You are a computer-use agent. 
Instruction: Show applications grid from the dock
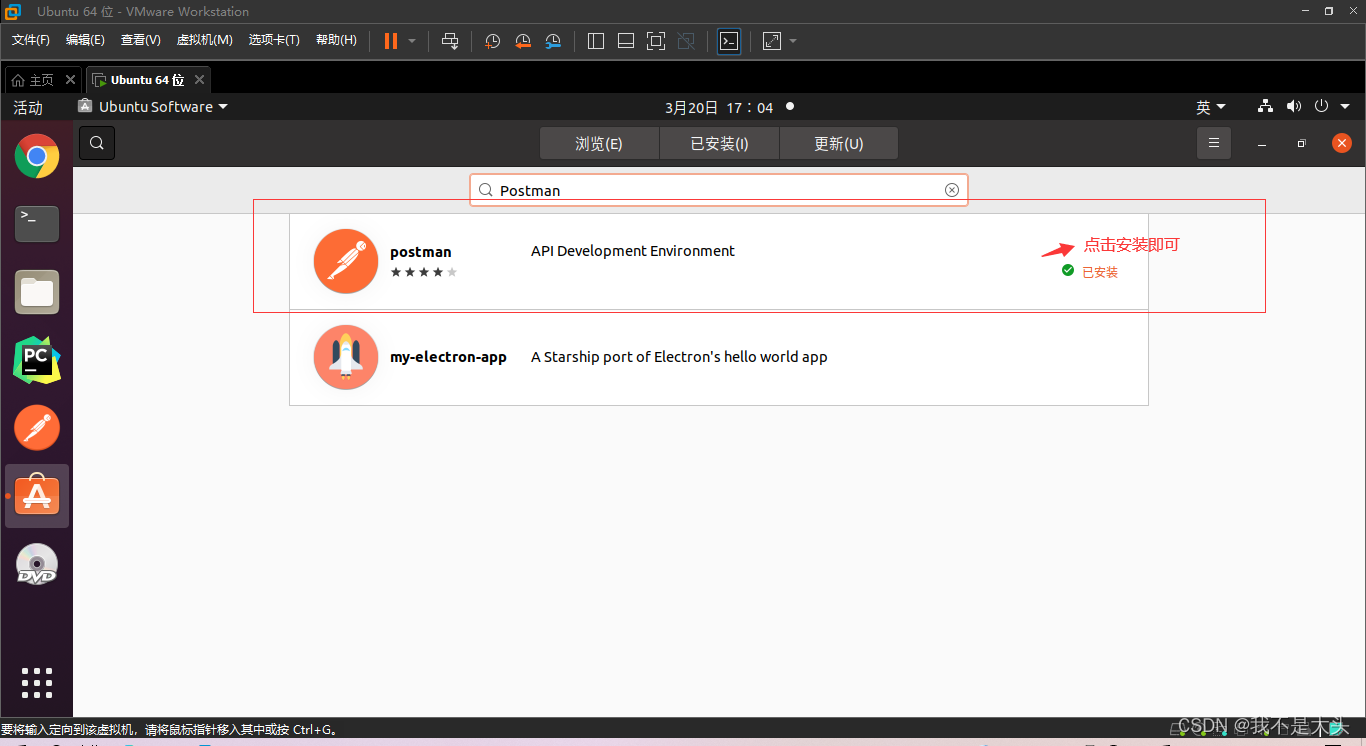pos(37,682)
